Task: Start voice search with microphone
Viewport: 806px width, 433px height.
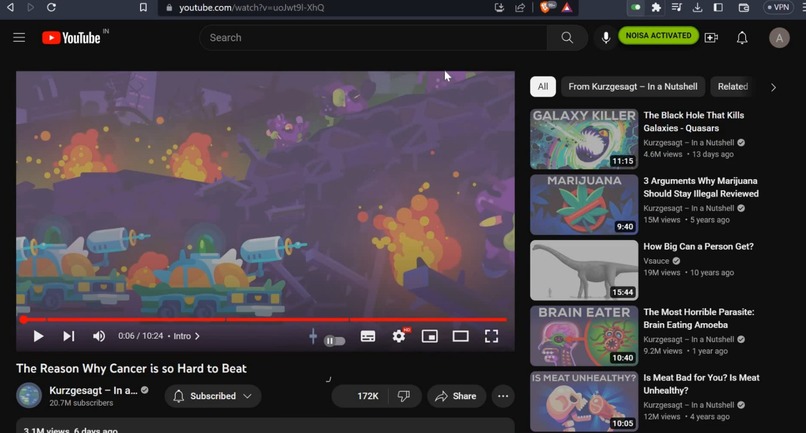Action: click(606, 38)
